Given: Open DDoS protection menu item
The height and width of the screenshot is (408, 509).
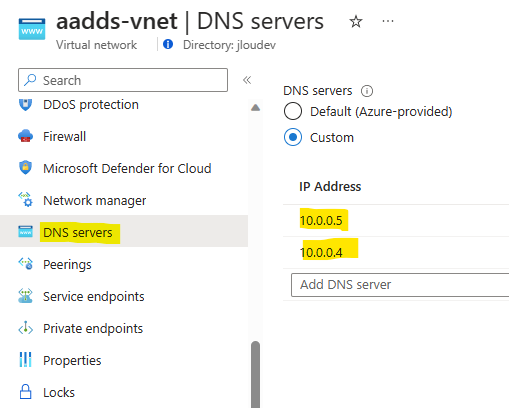Looking at the screenshot, I should [x=124, y=105].
